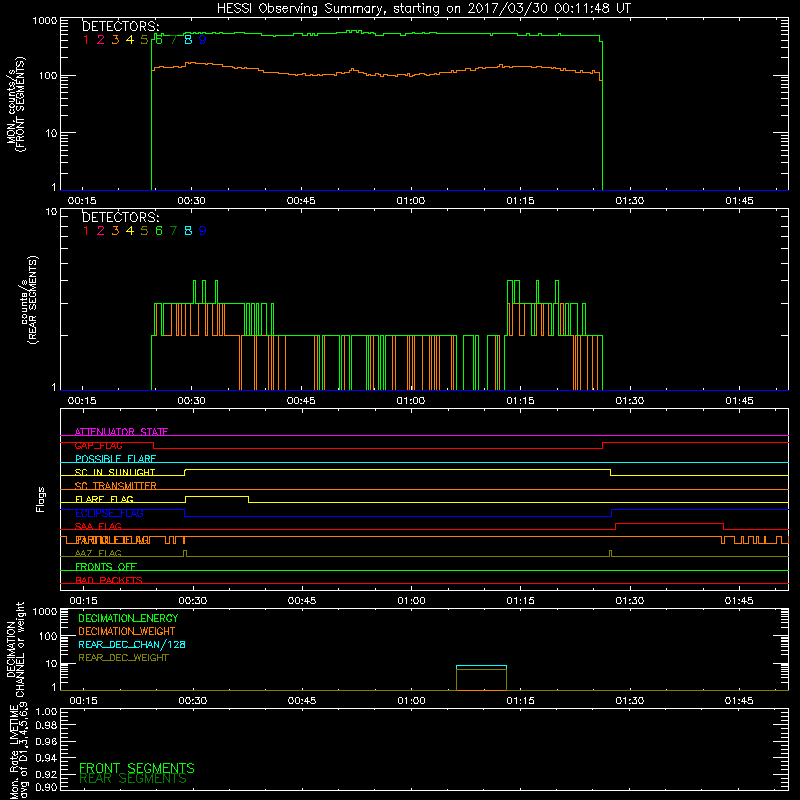The height and width of the screenshot is (800, 800).
Task: Select DETECTORS: label in the front segments plot
Action: pyautogui.click(x=120, y=26)
